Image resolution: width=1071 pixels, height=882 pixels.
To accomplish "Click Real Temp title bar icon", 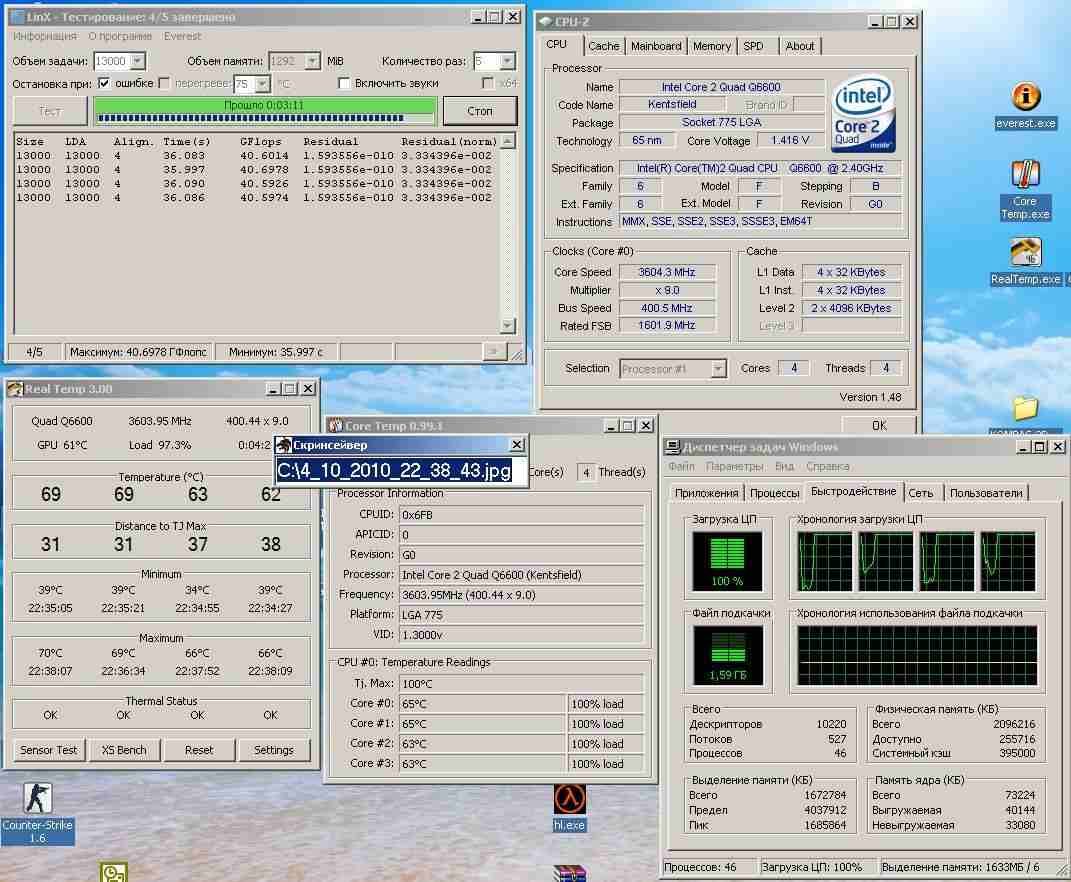I will click(x=15, y=389).
